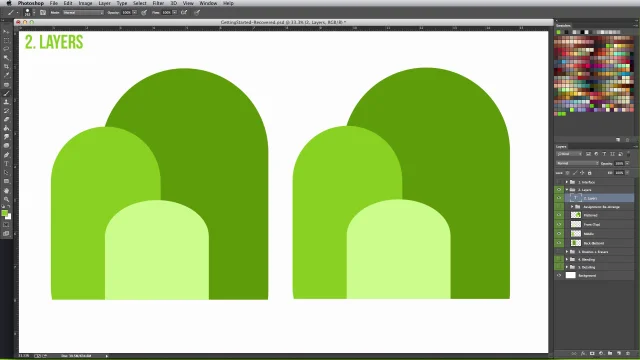This screenshot has height=360, width=640.
Task: Collapse the 2. Layers group
Action: point(567,190)
